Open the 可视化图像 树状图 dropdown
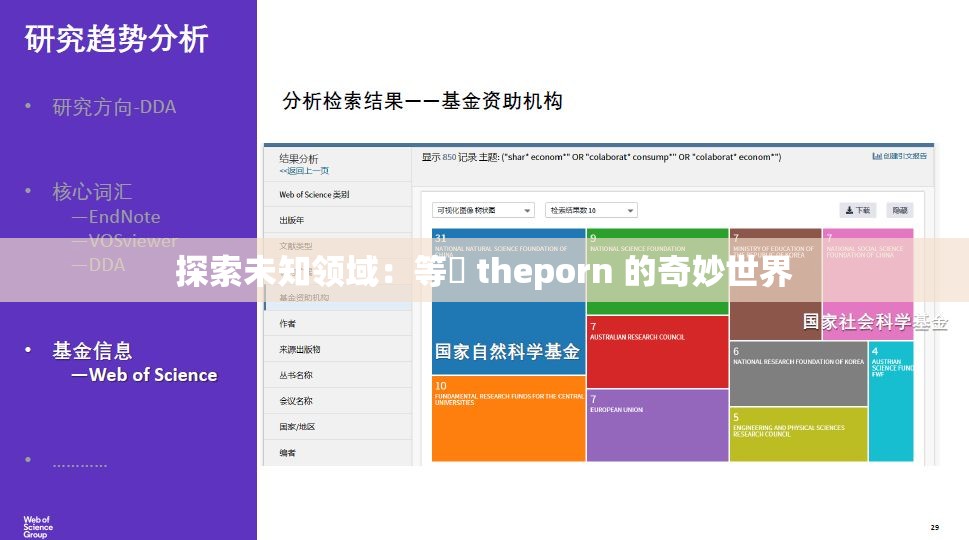969x540 pixels. tap(483, 210)
